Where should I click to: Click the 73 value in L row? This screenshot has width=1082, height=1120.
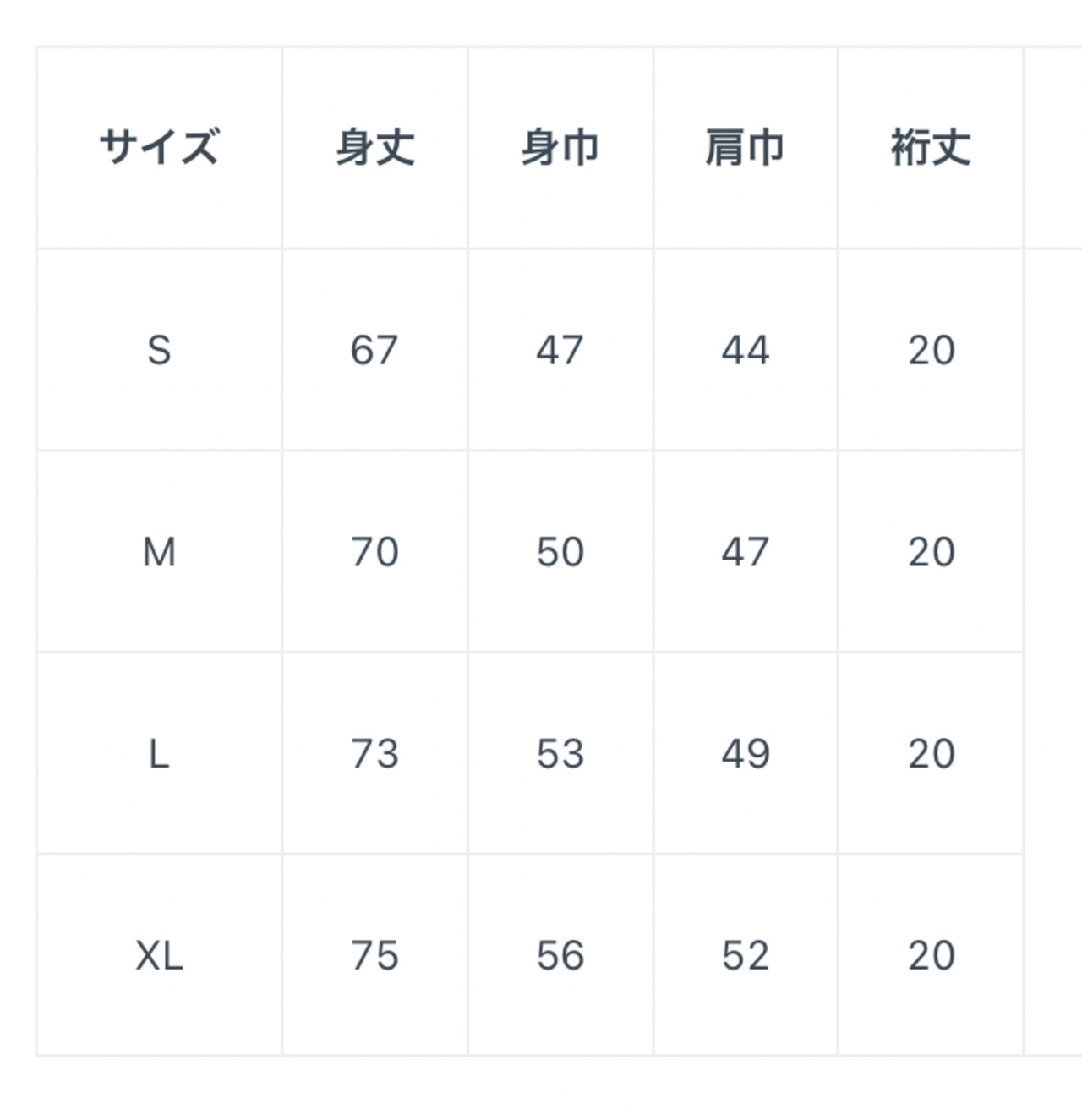(374, 753)
